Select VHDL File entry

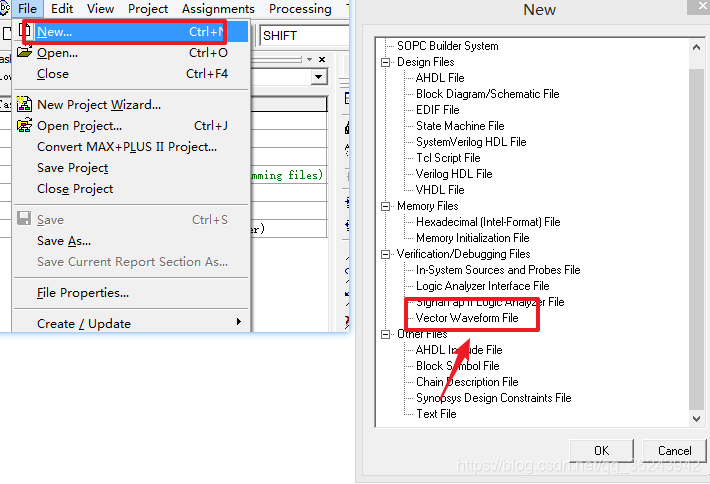pyautogui.click(x=440, y=190)
